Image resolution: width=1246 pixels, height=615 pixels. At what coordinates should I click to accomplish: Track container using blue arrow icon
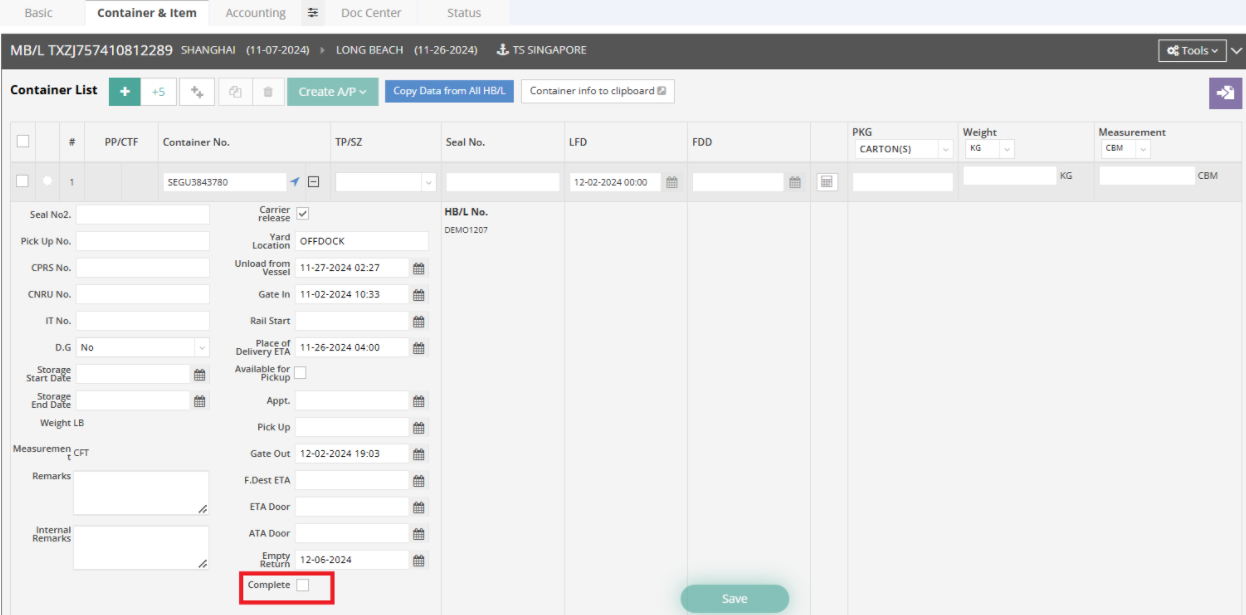coord(294,182)
